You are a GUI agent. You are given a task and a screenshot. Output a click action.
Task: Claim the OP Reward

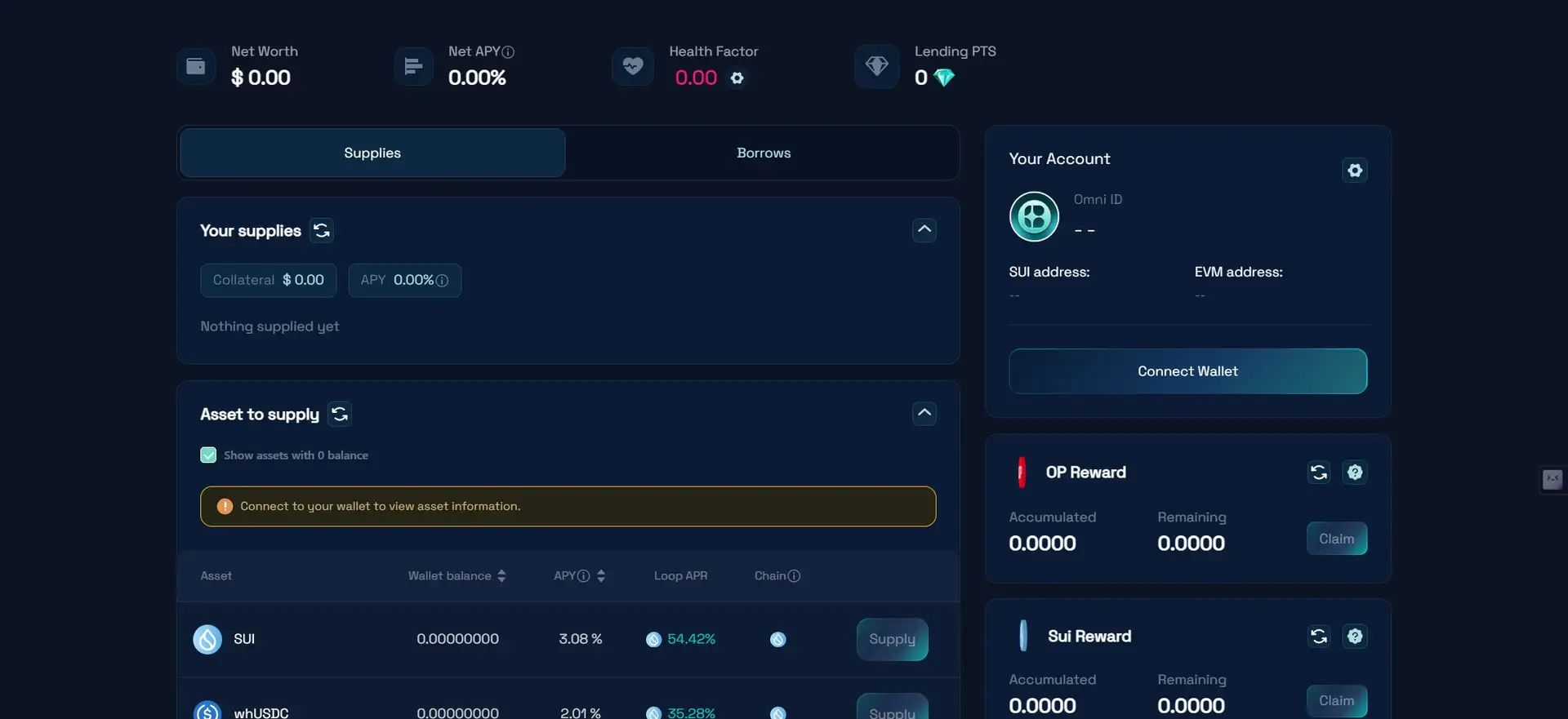click(1336, 539)
